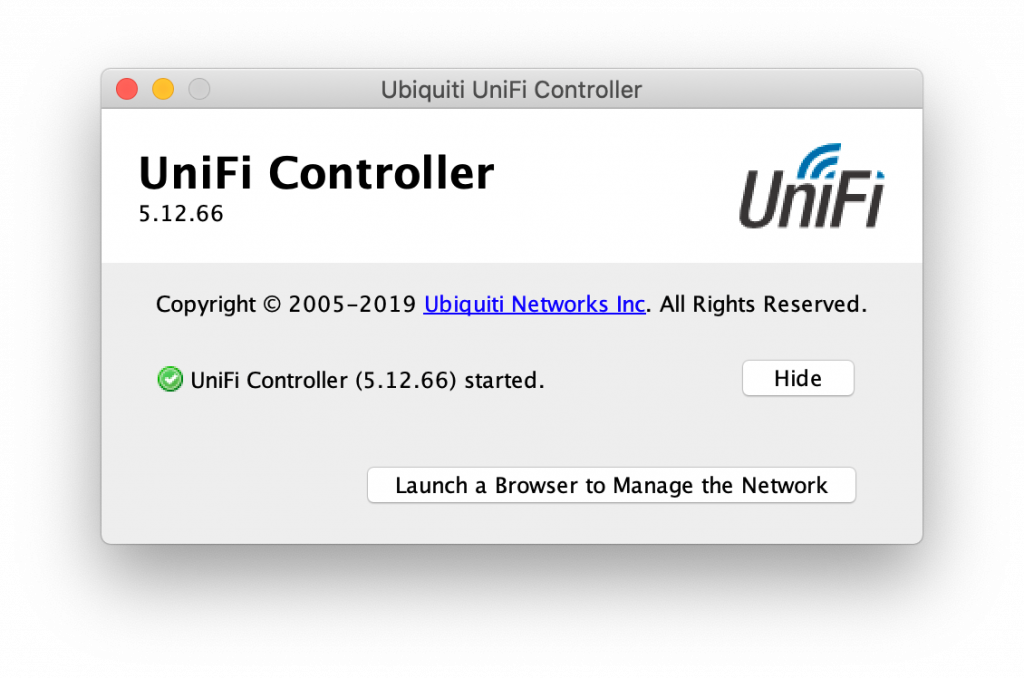Hide the controller window
Screen dimensions: 1024x678
[x=797, y=378]
